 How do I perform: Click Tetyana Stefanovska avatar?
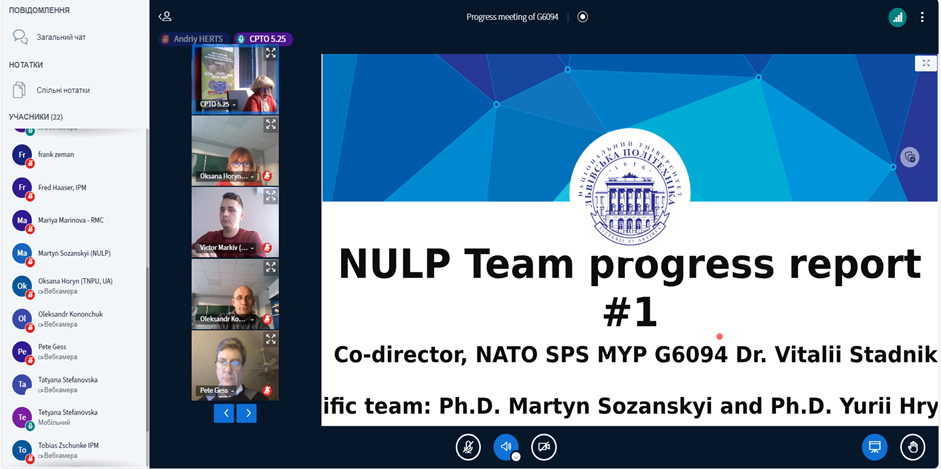[22, 417]
